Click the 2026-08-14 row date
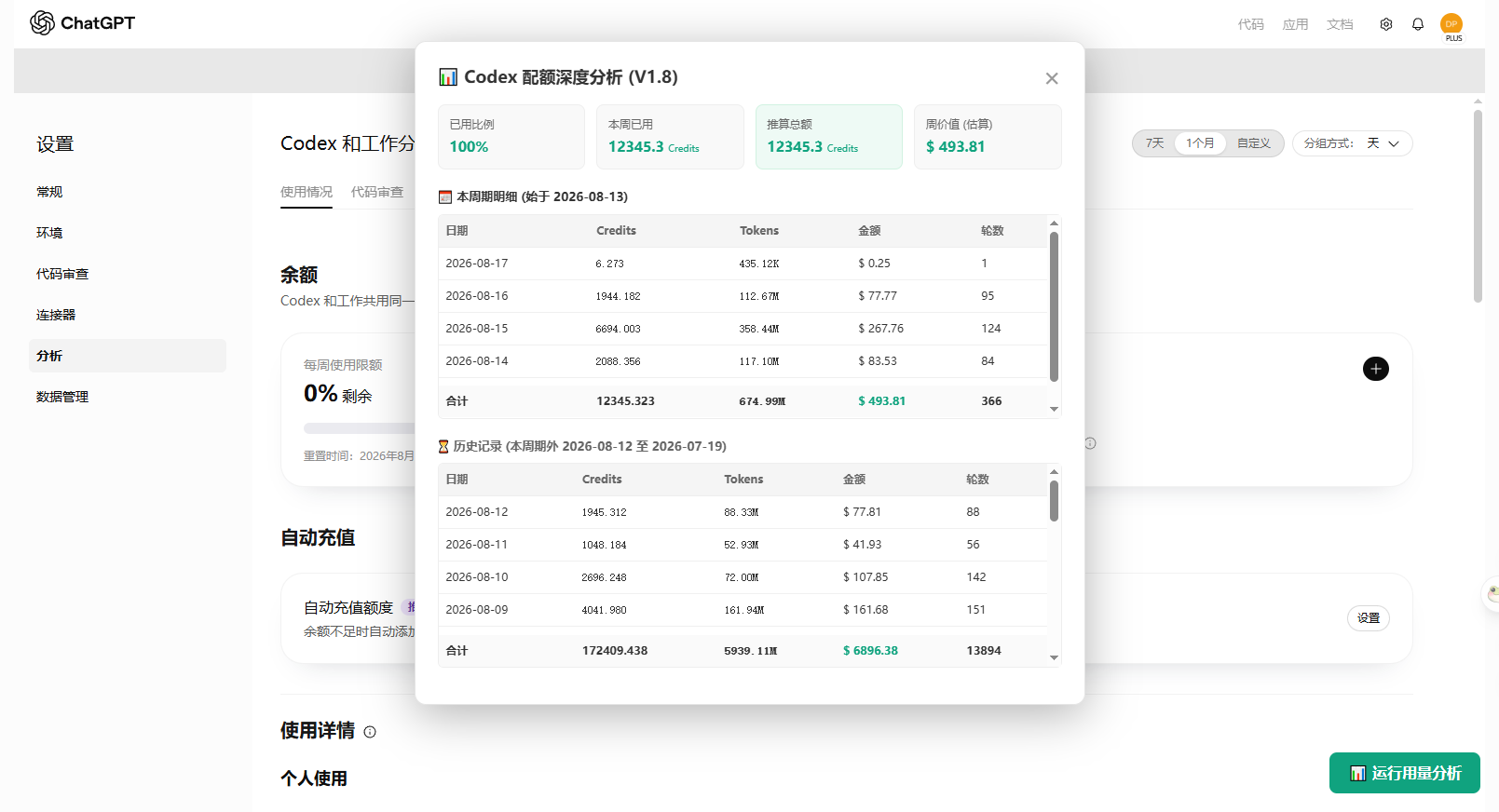This screenshot has height=812, width=1499. [x=477, y=361]
